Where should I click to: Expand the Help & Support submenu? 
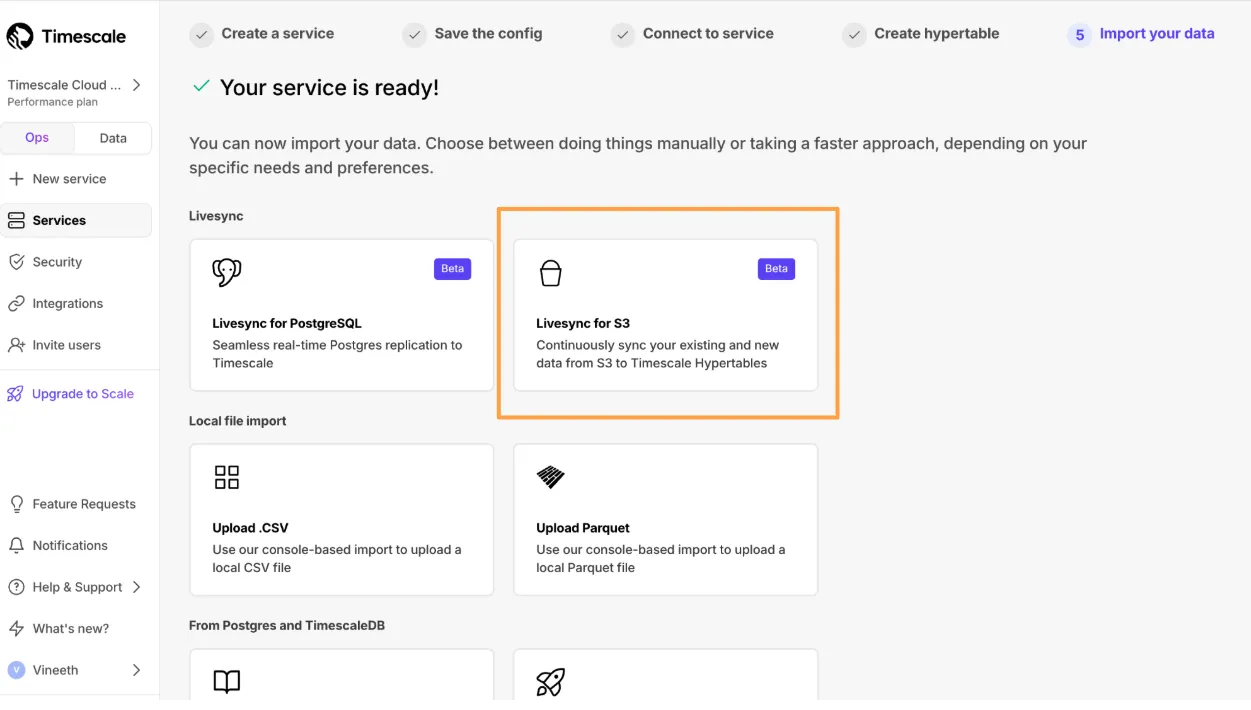tap(137, 587)
